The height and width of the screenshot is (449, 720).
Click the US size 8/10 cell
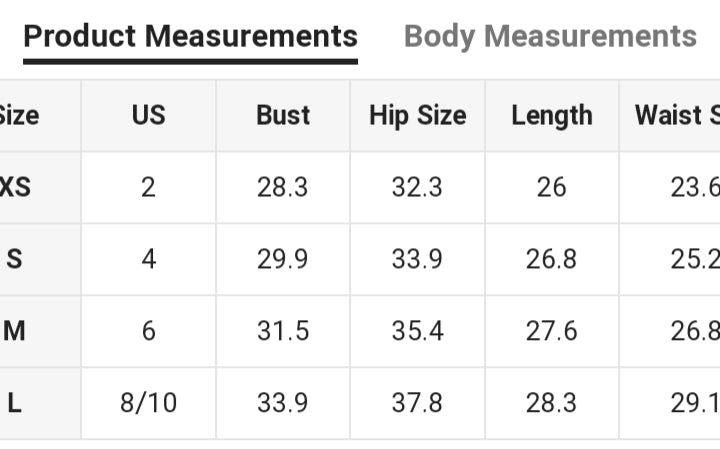point(148,403)
